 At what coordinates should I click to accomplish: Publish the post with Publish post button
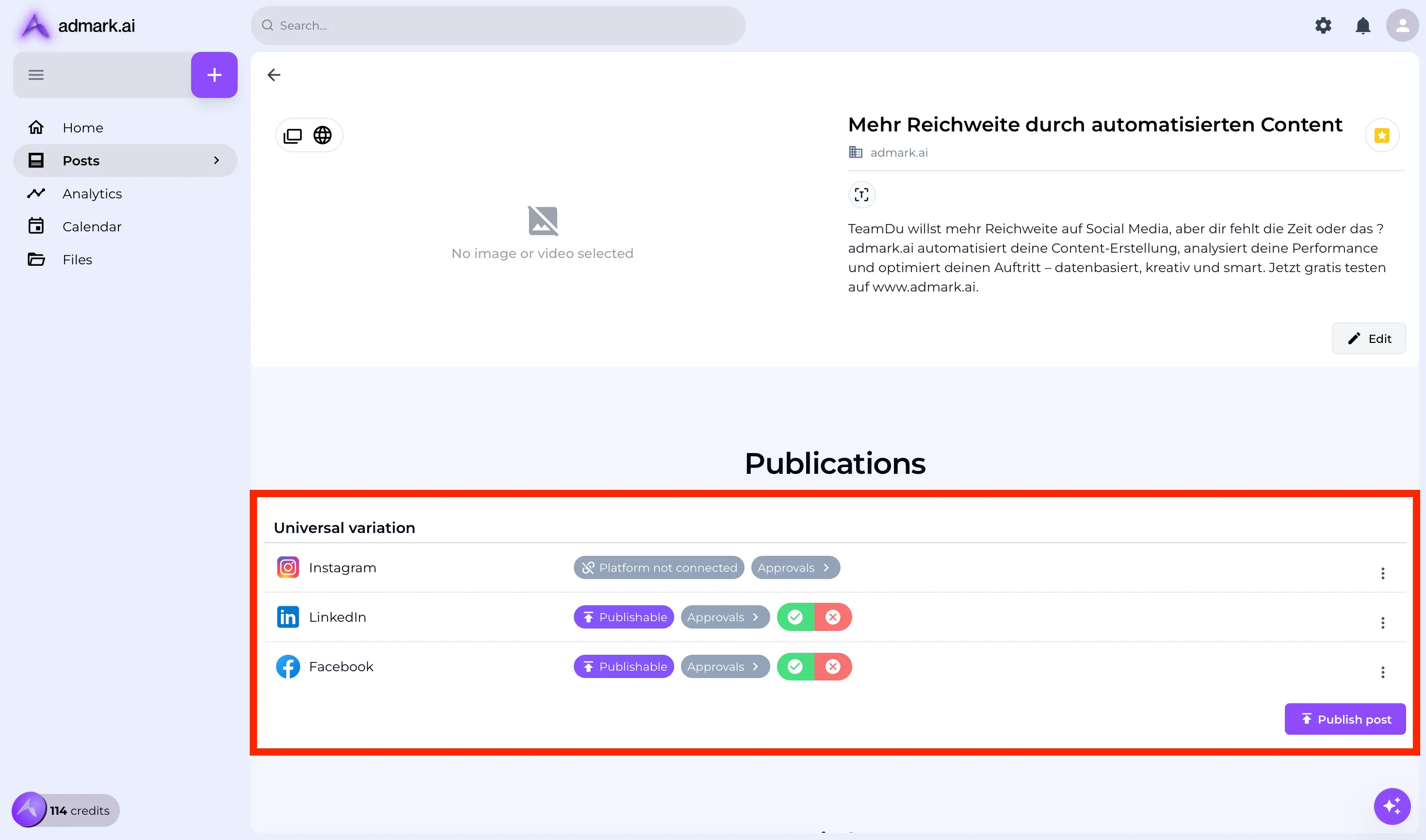click(x=1345, y=719)
